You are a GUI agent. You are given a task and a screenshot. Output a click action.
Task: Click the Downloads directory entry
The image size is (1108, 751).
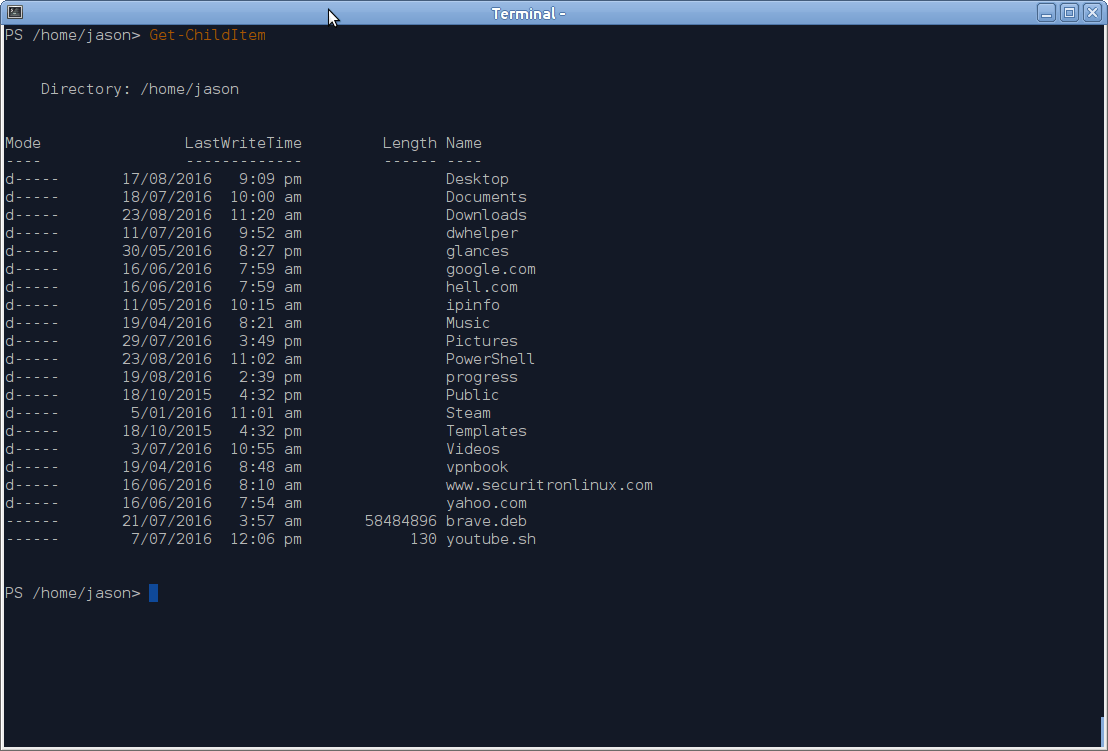pos(486,214)
